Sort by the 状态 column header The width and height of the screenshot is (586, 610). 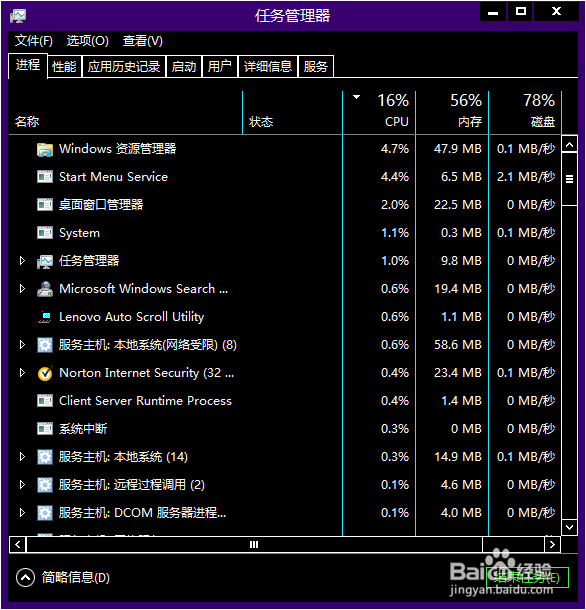pos(292,113)
